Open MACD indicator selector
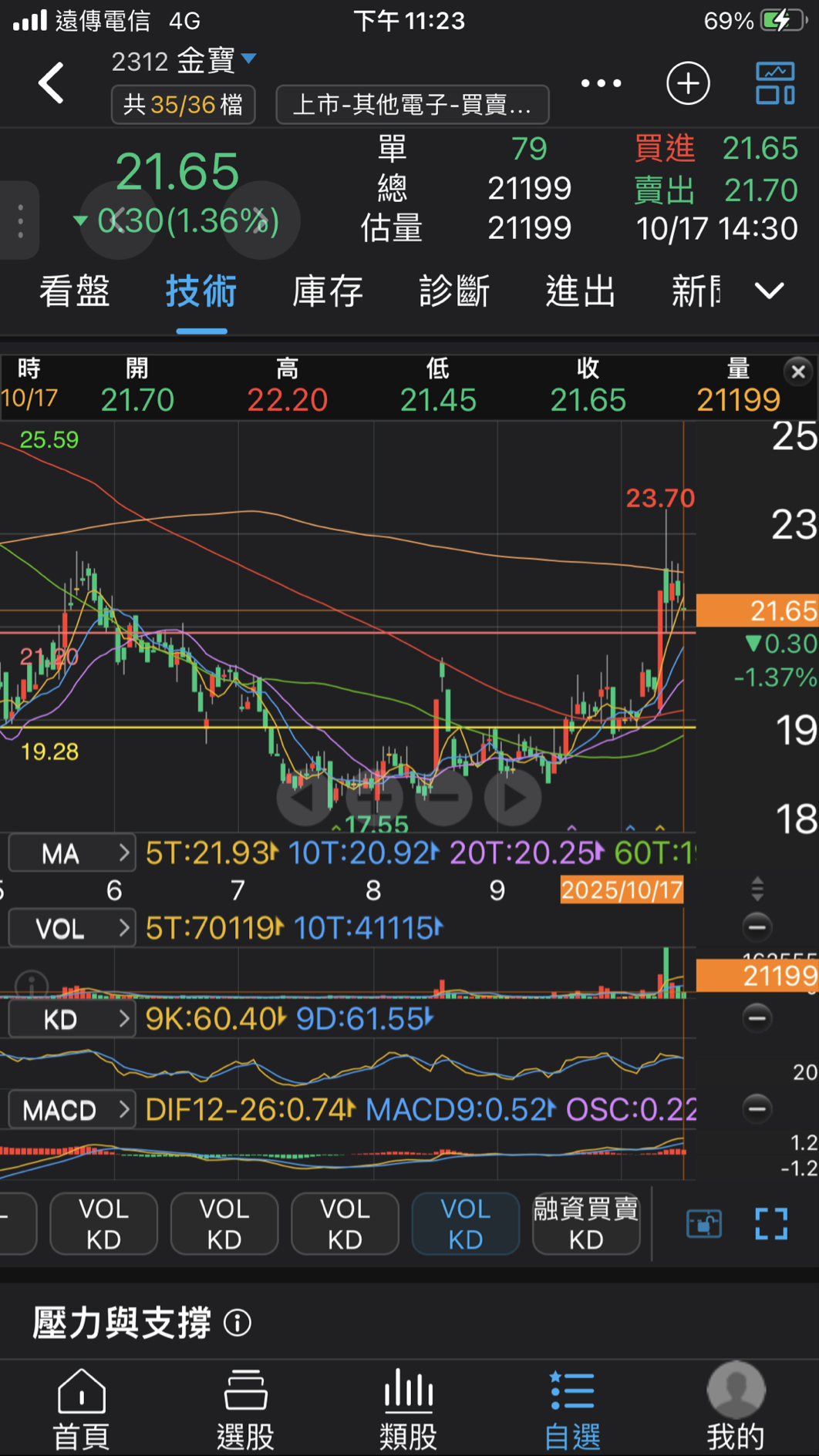Viewport: 819px width, 1456px height. tap(72, 1110)
